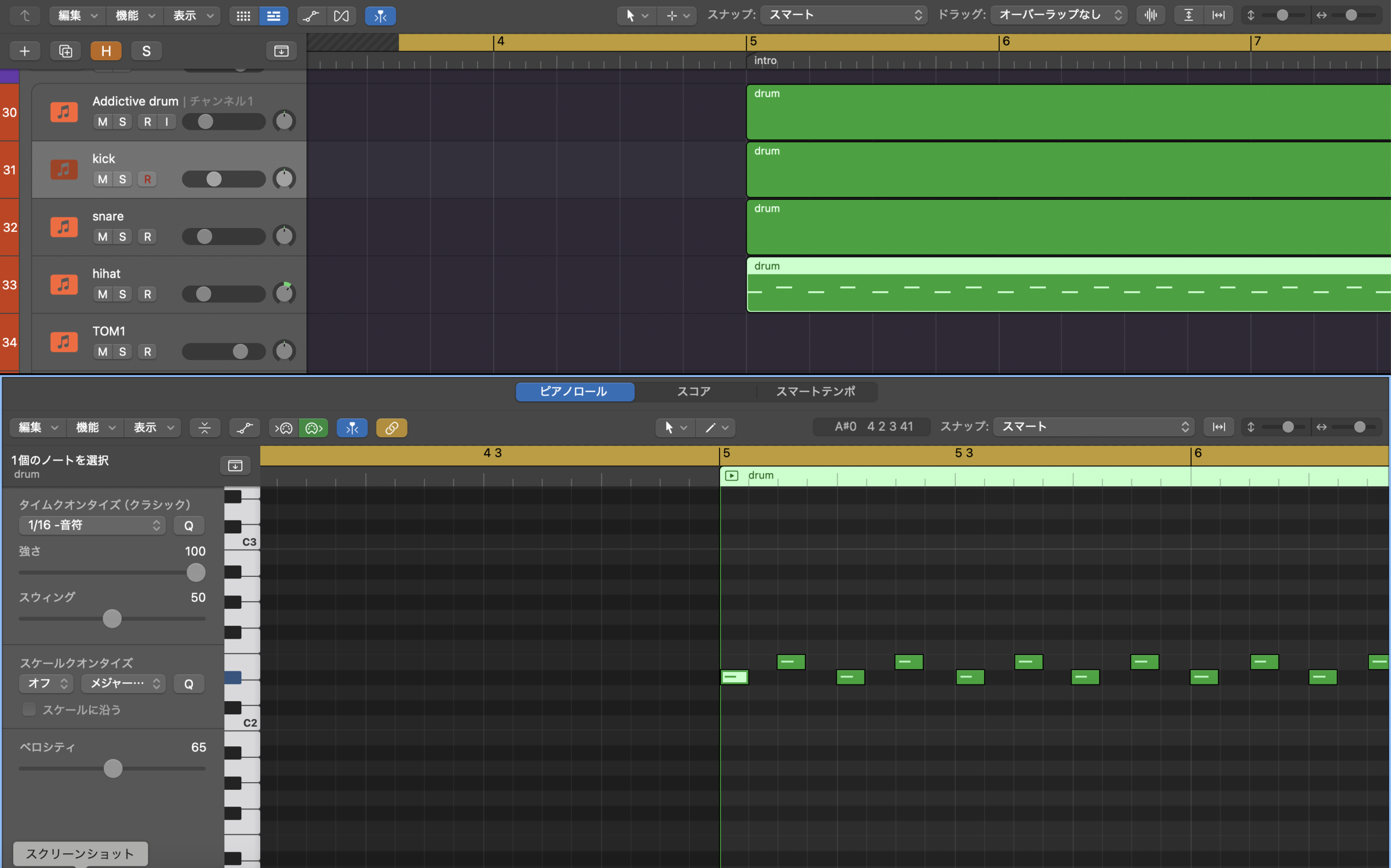Click vertical auto zoom icon in tracks toolbar

pos(1189,16)
